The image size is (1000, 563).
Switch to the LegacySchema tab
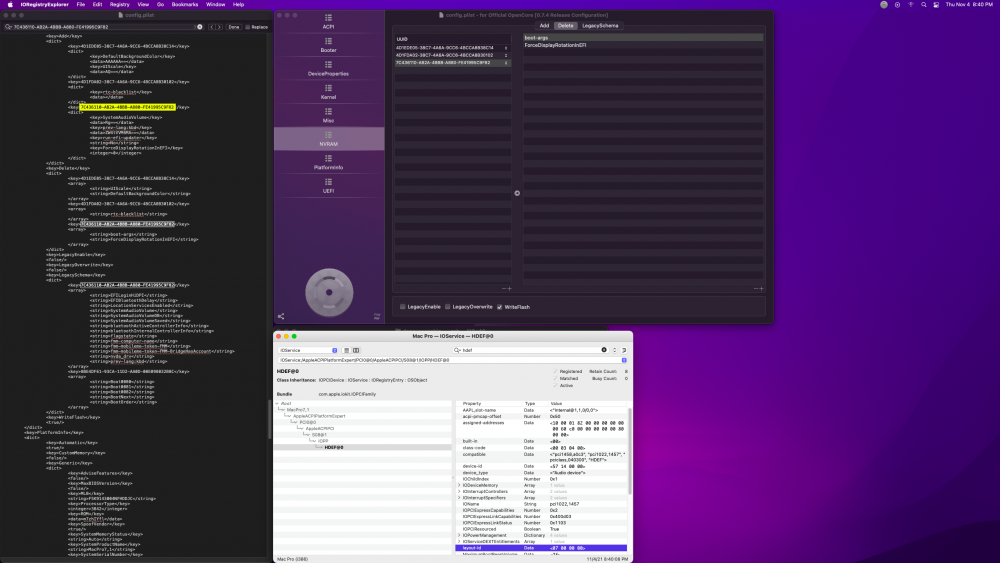tap(600, 26)
